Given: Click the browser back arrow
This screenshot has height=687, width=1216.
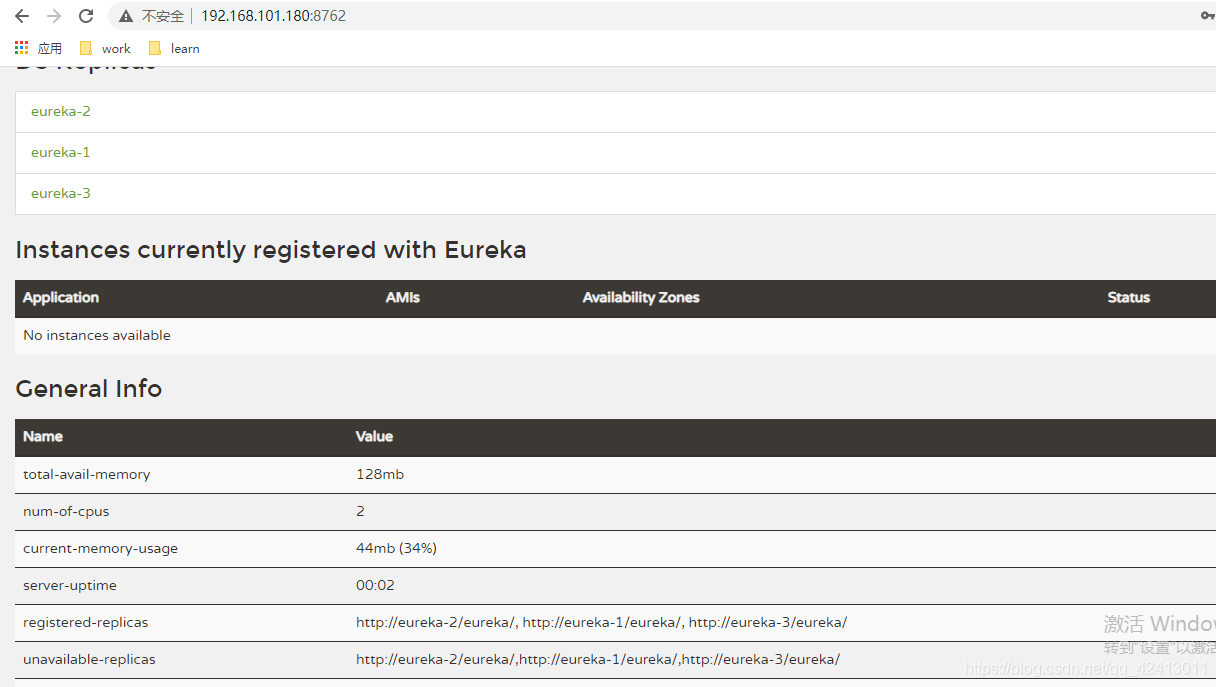Looking at the screenshot, I should tap(22, 16).
